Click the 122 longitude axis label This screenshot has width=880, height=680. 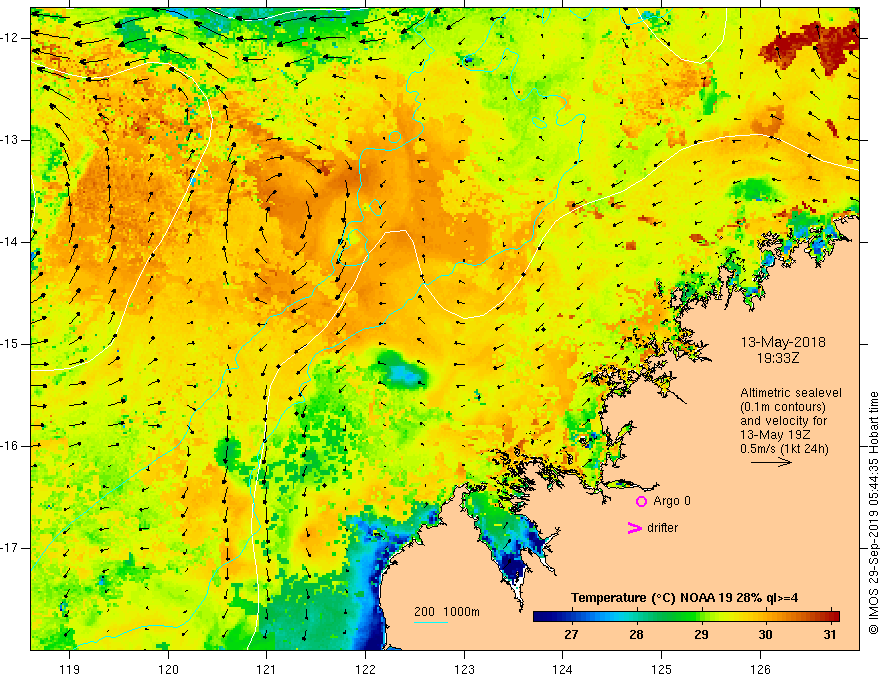(x=365, y=669)
